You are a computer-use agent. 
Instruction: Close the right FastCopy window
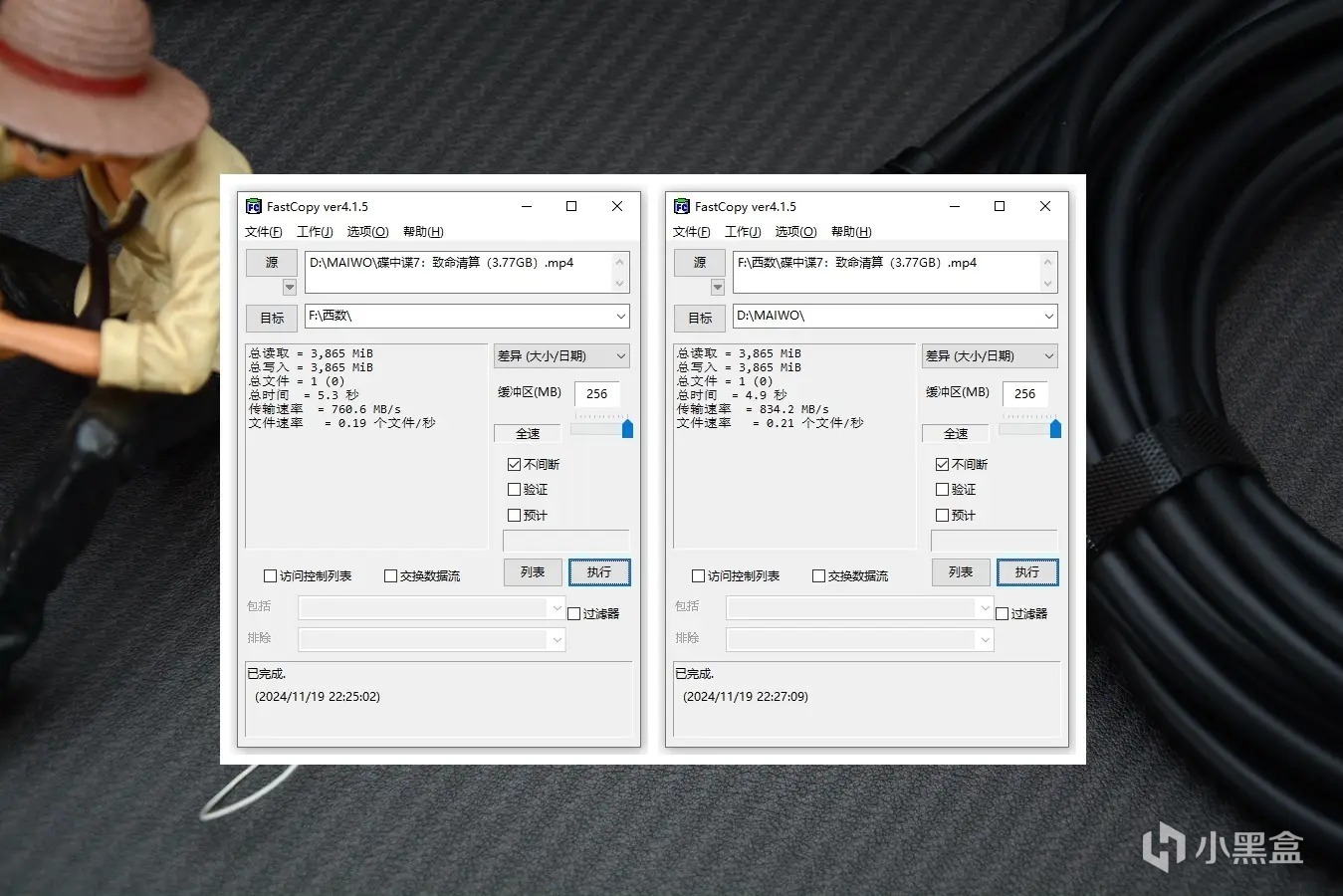click(1045, 206)
